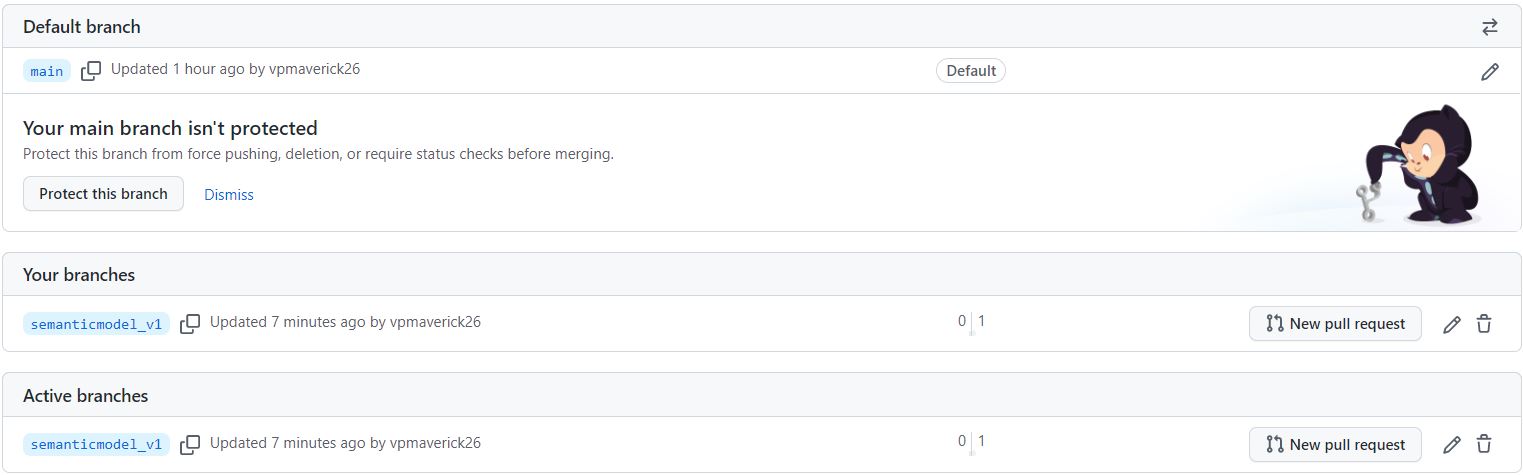The image size is (1523, 475).
Task: Copy the main branch name to clipboard
Action: tap(91, 71)
